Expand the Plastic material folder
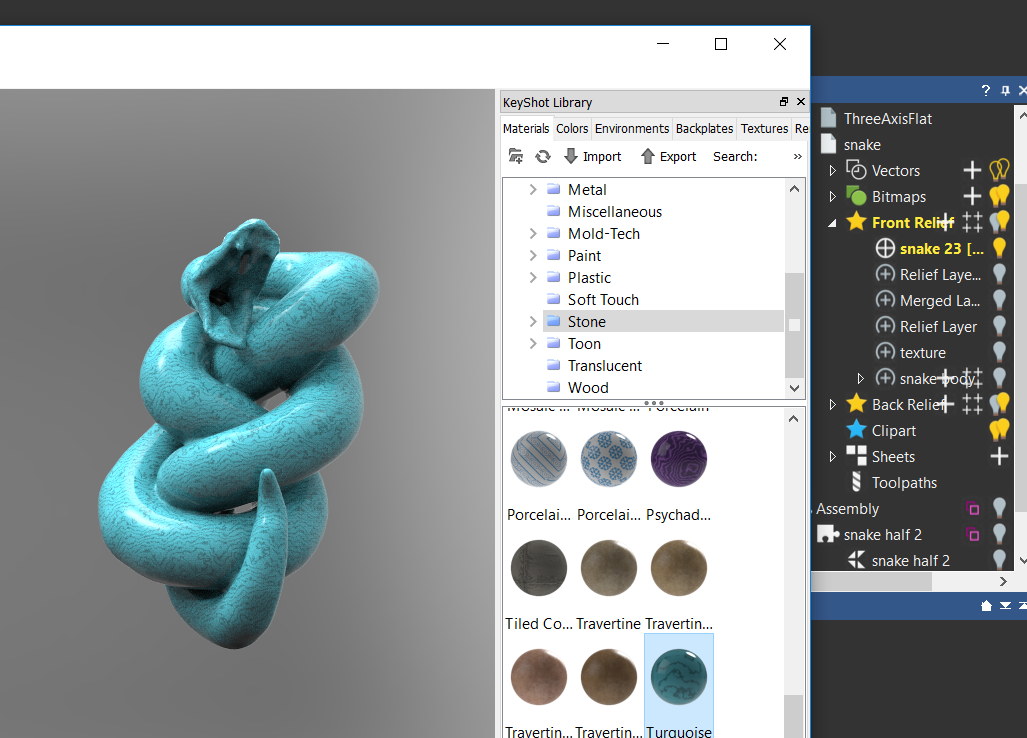This screenshot has height=738, width=1027. 532,277
